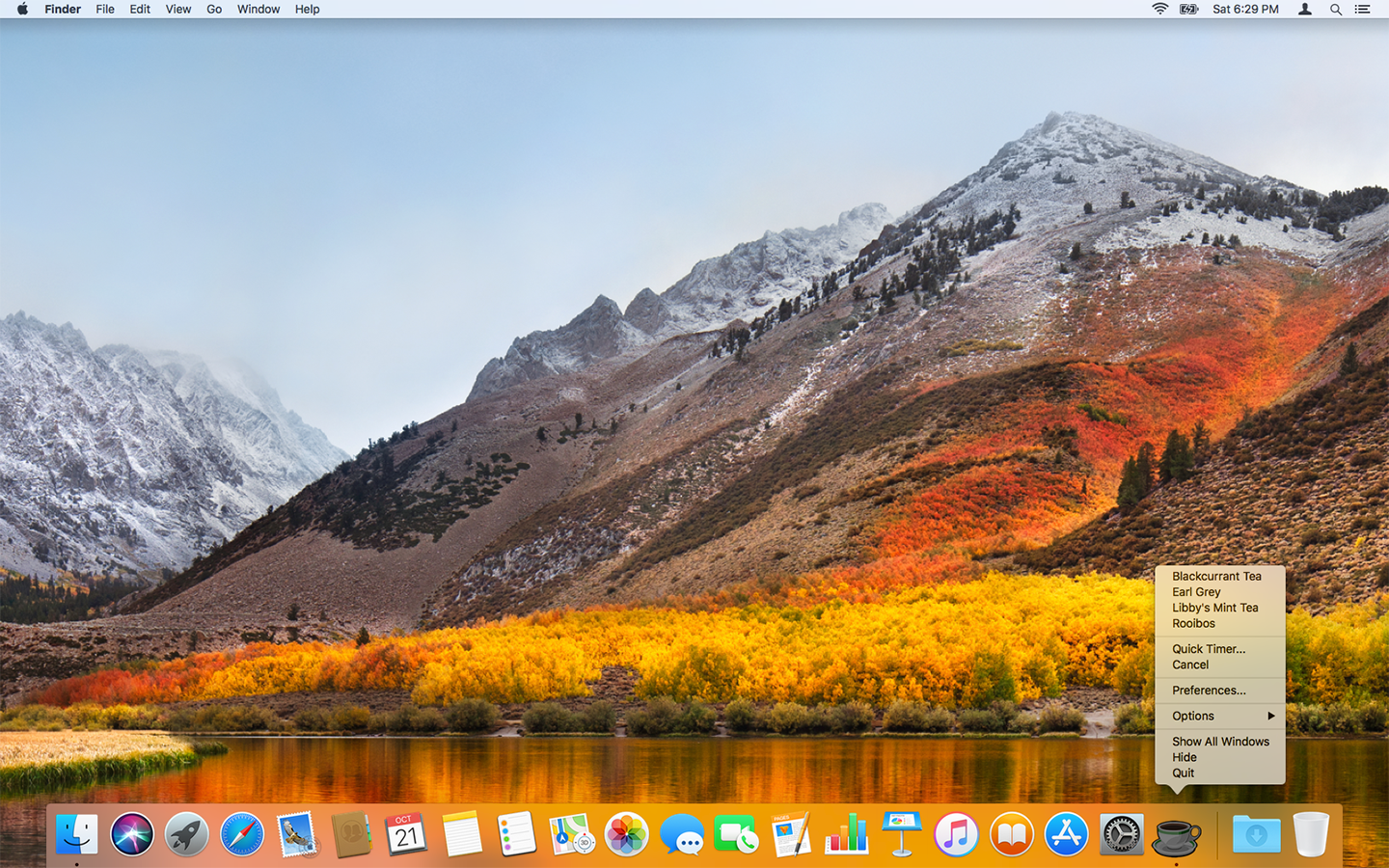Screen dimensions: 1389x868
Task: Open the Edit menu
Action: 140,10
